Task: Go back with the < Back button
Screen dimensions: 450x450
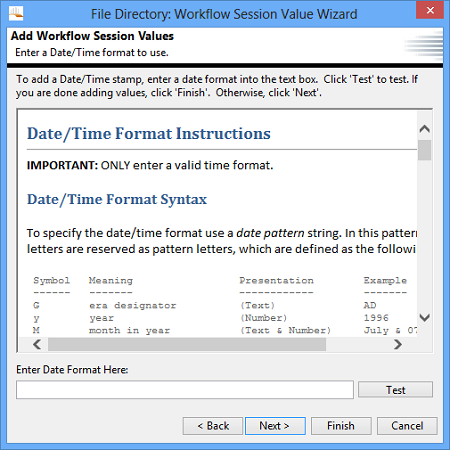Action: pos(213,426)
